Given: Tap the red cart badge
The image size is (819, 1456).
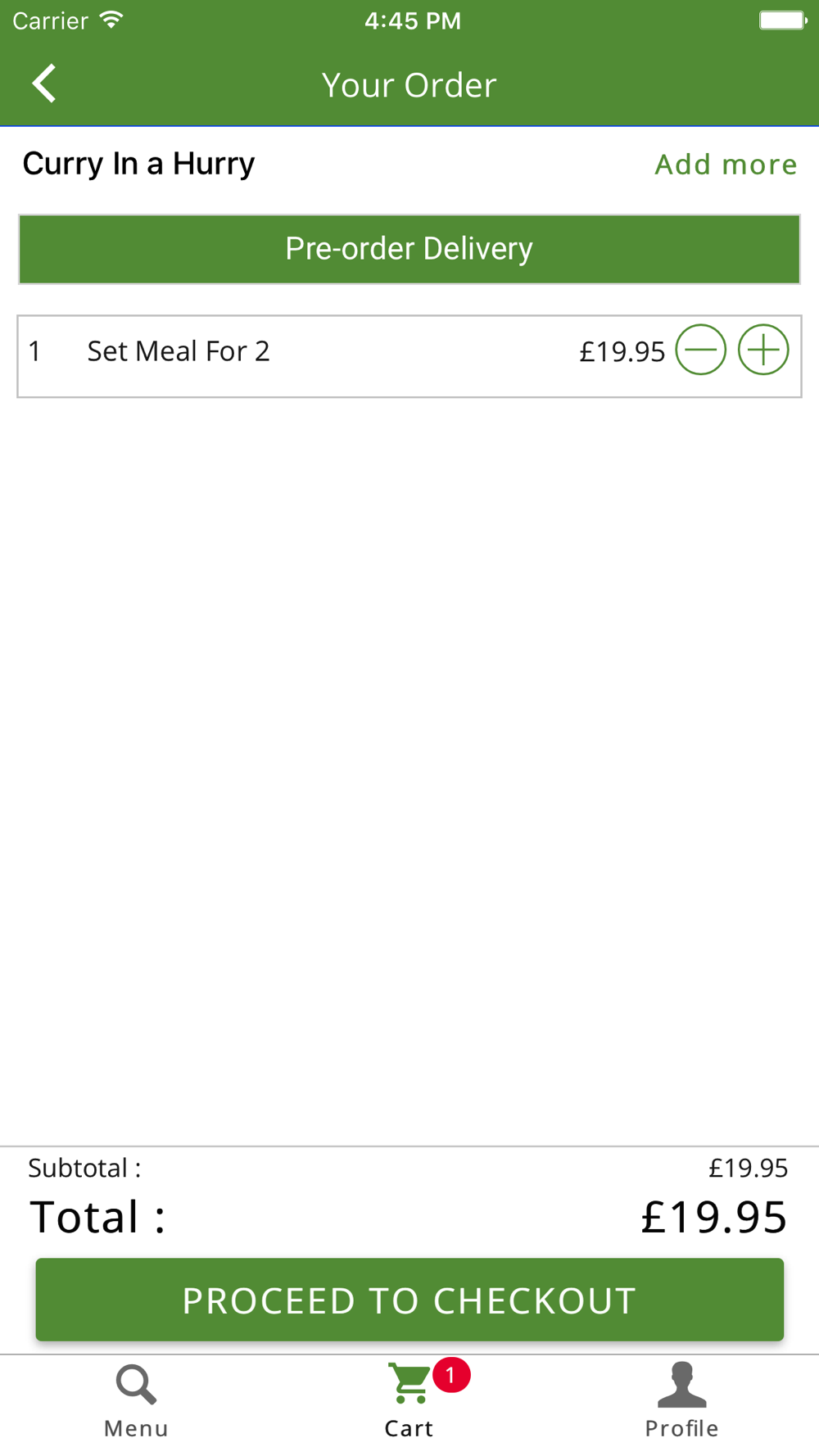Looking at the screenshot, I should [451, 1375].
